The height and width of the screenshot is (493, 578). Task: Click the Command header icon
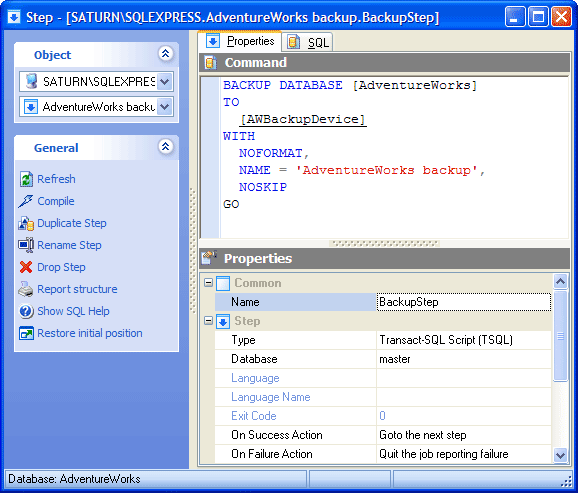[210, 63]
